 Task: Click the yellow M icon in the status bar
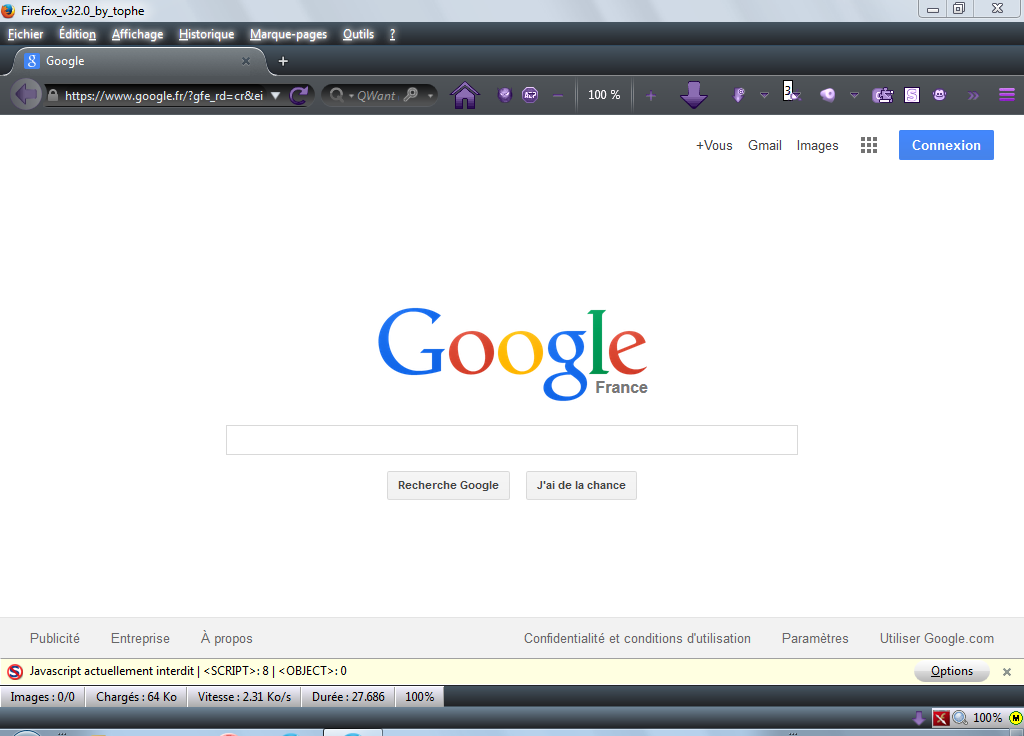point(1016,718)
